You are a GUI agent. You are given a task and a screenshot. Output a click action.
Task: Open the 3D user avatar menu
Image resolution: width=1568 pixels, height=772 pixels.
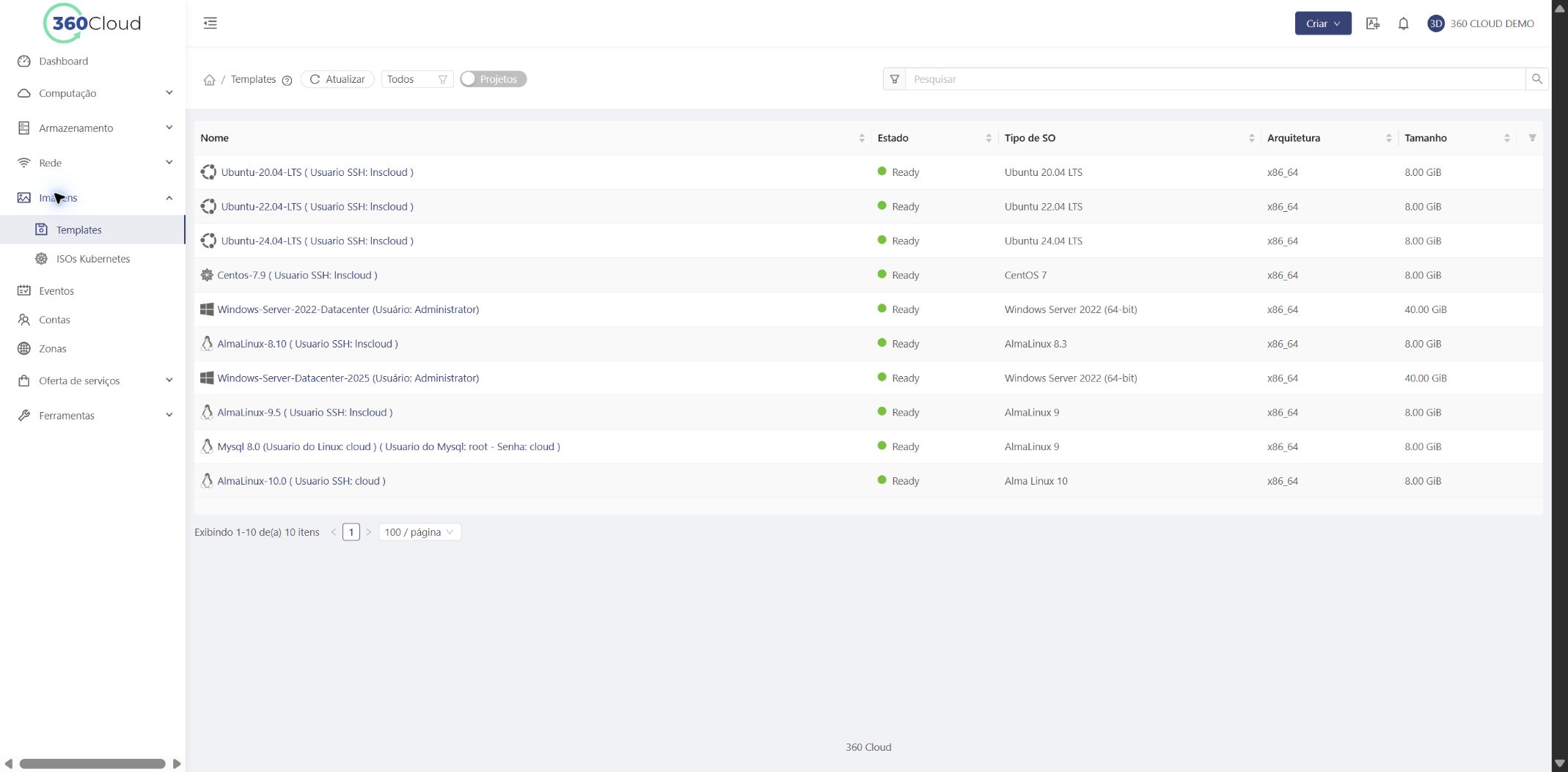[1435, 23]
